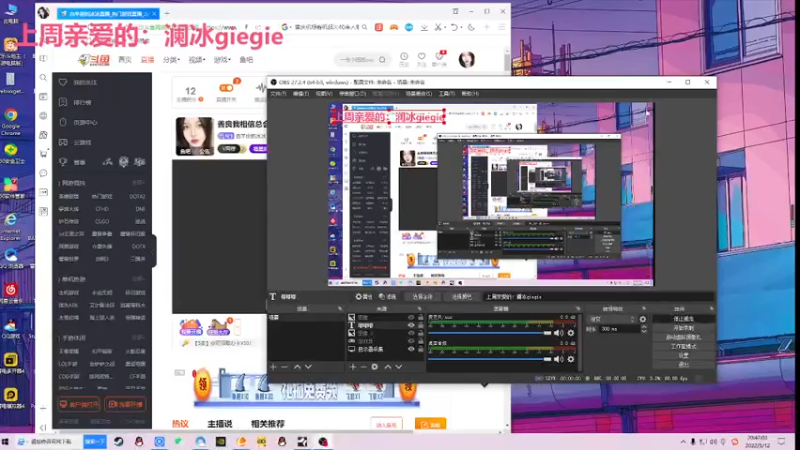Switch to the 相关推荐 tab below the banner
The height and width of the screenshot is (450, 800).
pyautogui.click(x=268, y=423)
